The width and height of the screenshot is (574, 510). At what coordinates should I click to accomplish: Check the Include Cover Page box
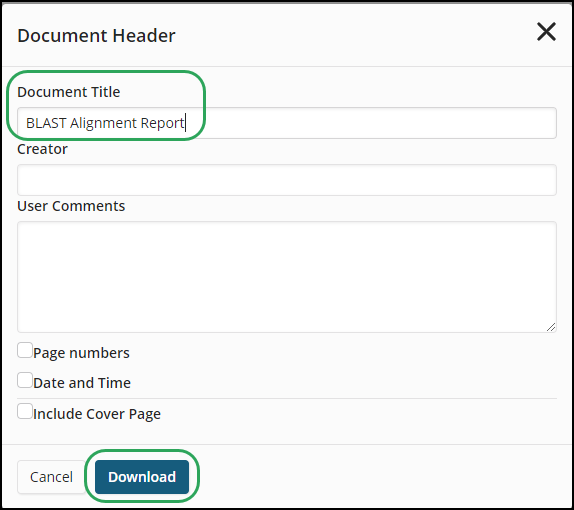point(25,411)
